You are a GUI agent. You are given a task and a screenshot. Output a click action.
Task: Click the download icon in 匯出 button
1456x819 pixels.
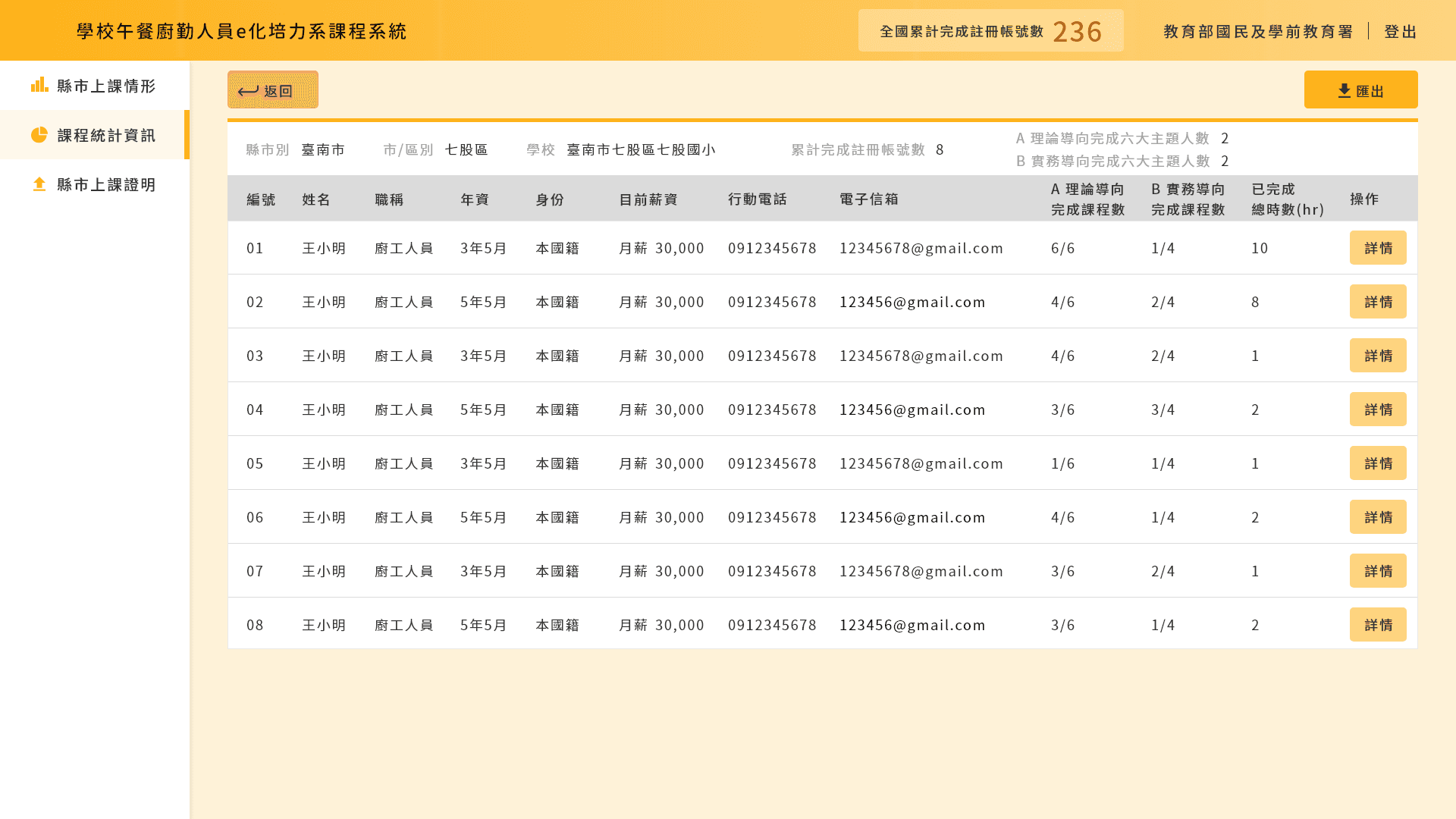pyautogui.click(x=1345, y=91)
